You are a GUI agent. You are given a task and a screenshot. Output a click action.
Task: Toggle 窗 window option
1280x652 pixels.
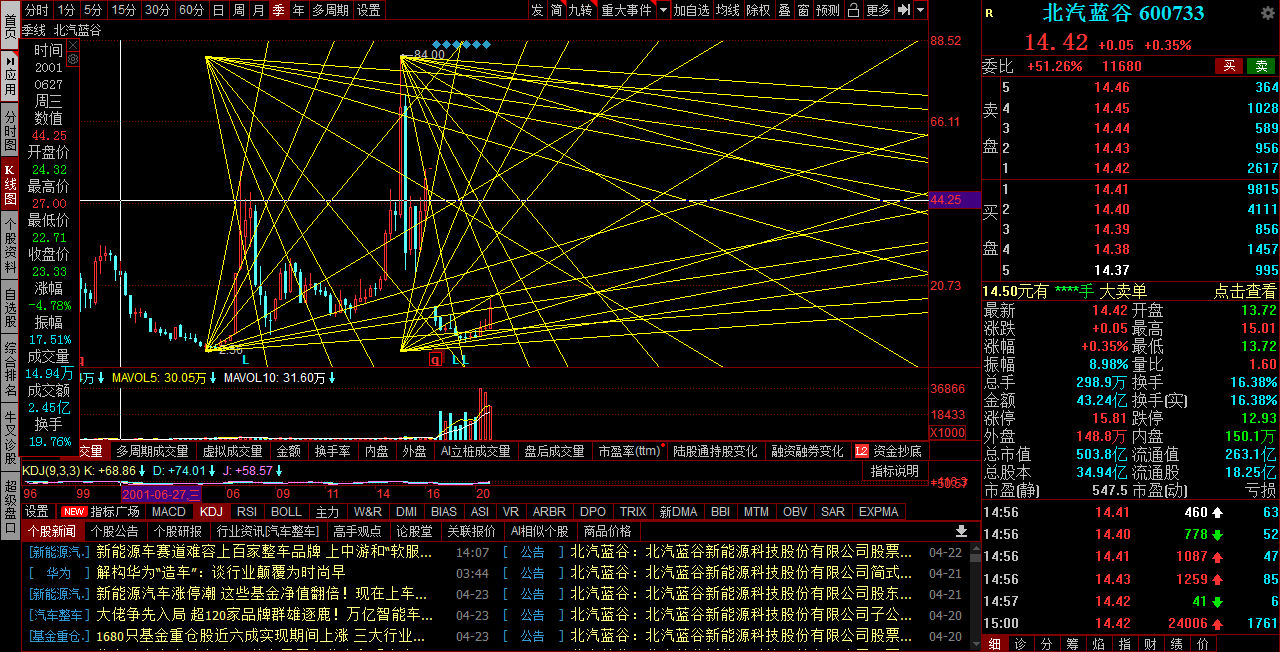(803, 10)
